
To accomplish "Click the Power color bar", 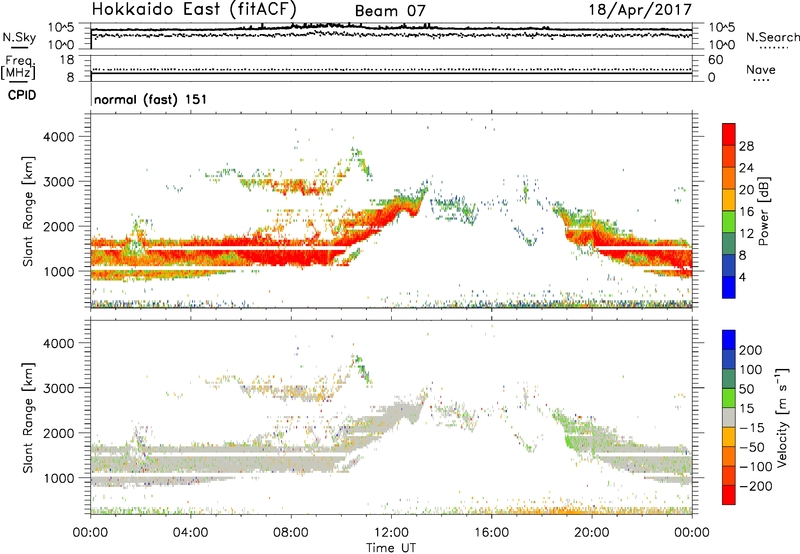I will click(729, 210).
